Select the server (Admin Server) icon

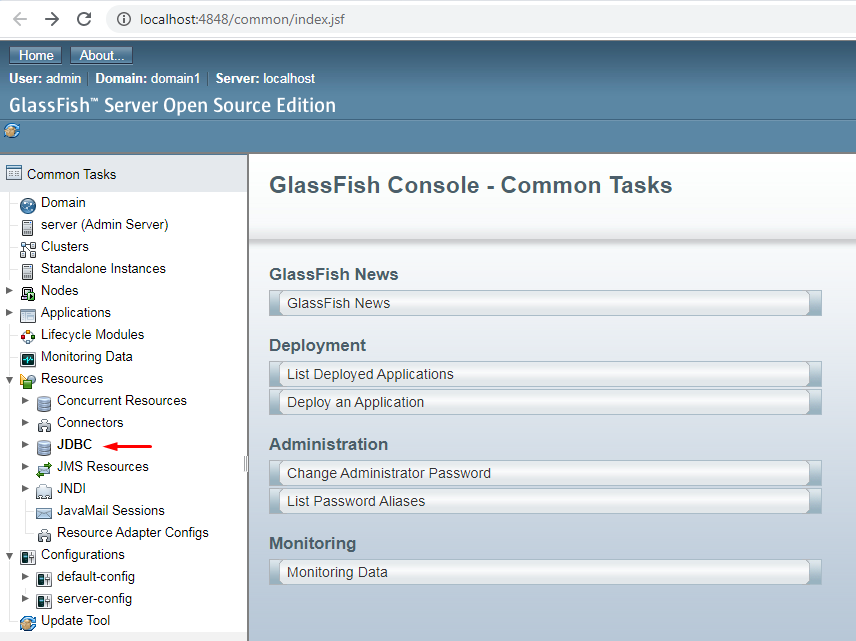[26, 224]
